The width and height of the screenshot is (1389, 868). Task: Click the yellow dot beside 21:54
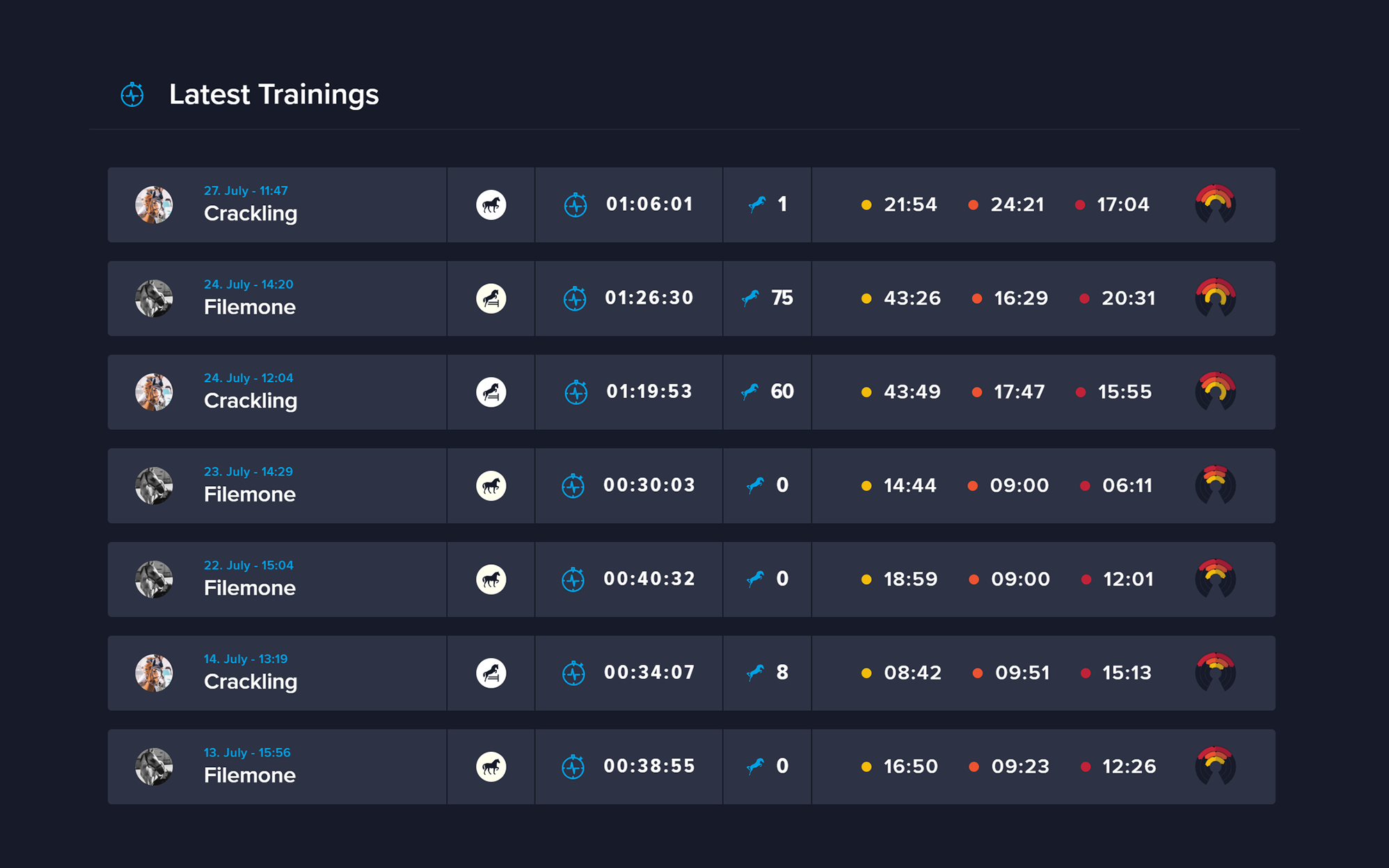[x=866, y=205]
